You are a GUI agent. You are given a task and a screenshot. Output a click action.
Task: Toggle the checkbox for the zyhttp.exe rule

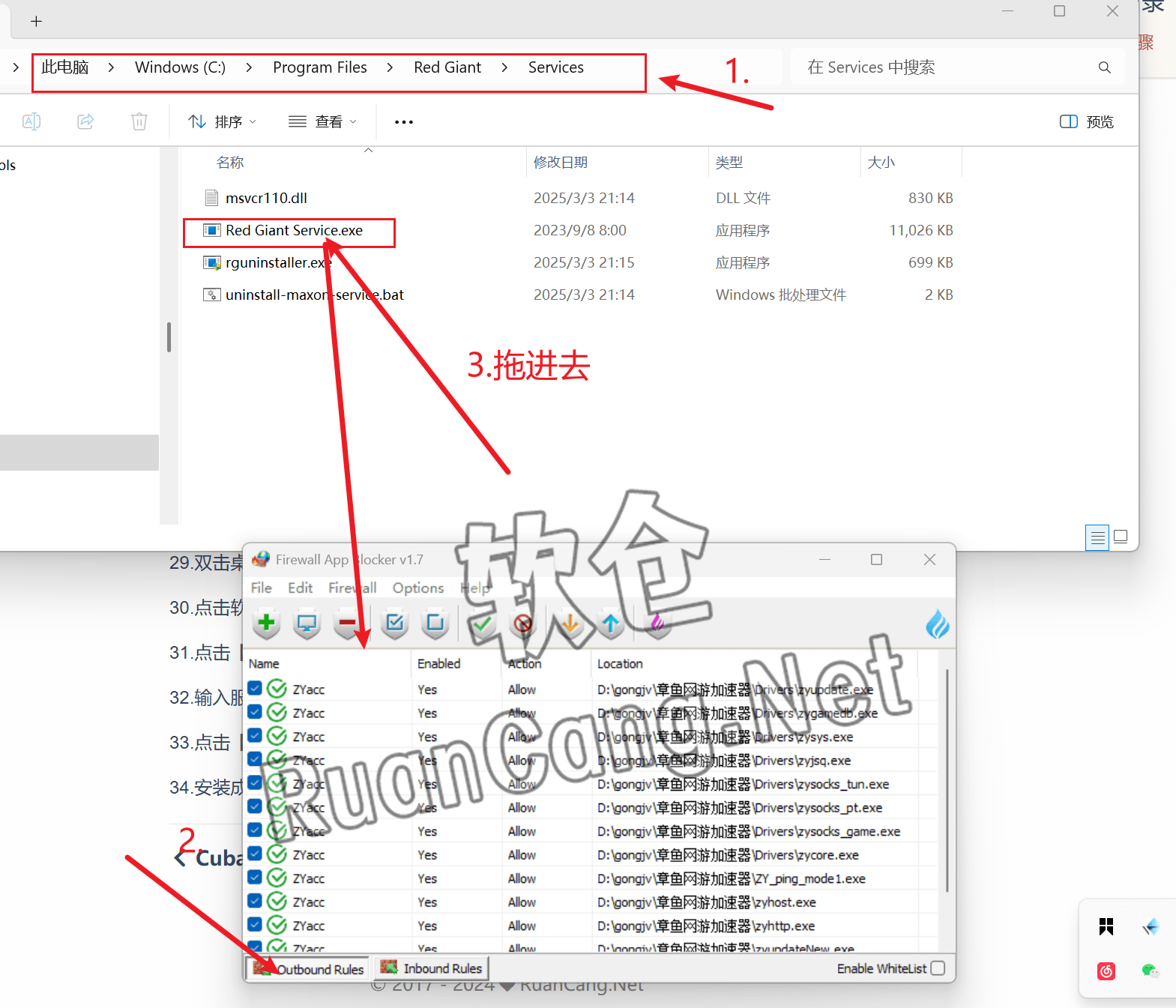pos(255,925)
